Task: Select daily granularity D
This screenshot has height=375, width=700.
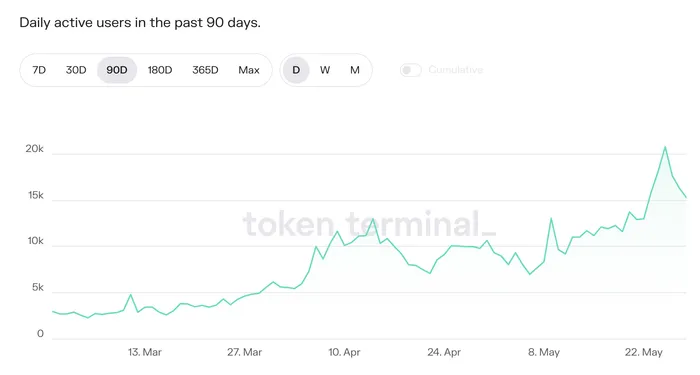Action: pyautogui.click(x=296, y=70)
